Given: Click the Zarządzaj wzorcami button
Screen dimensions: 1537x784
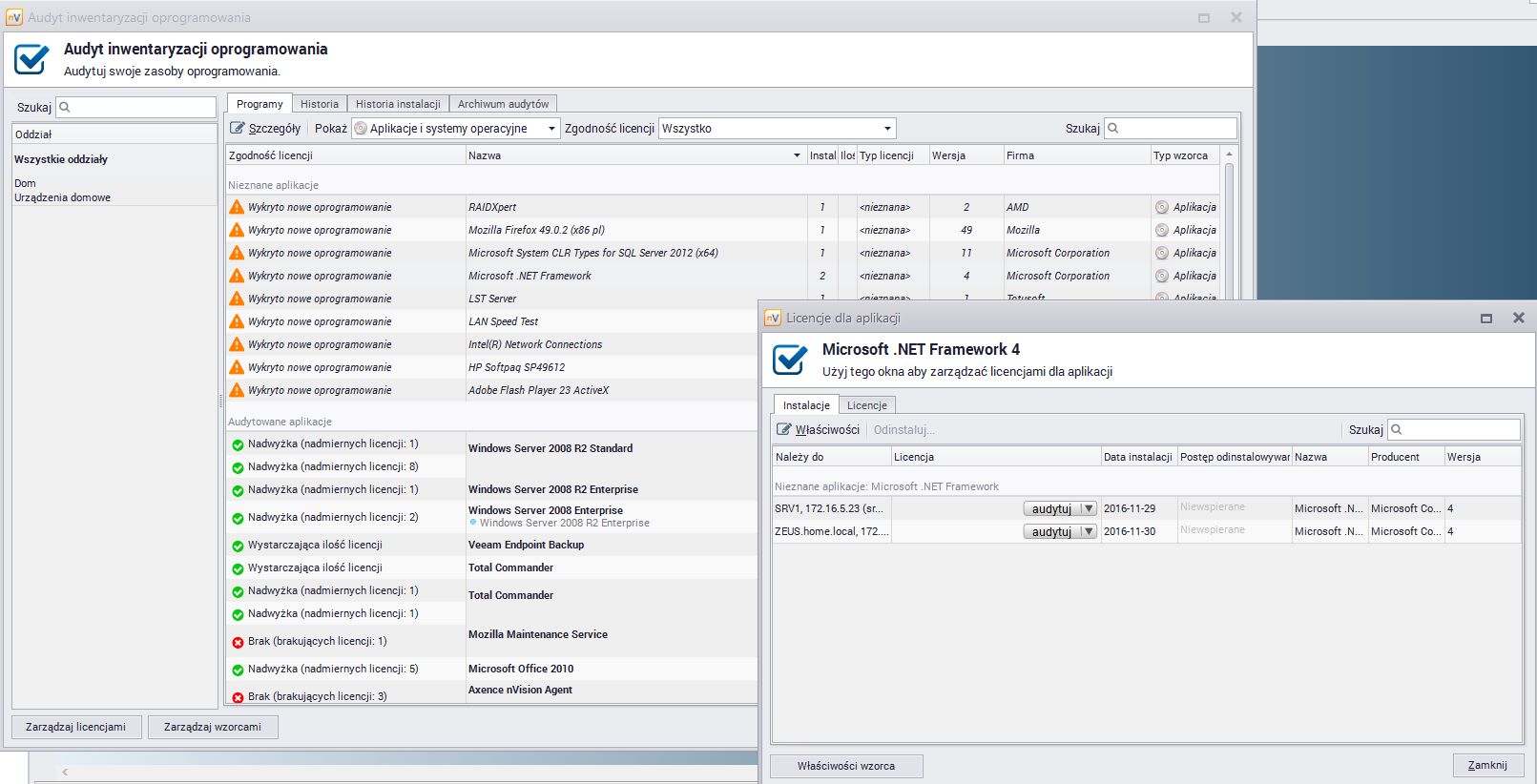Looking at the screenshot, I should click(x=213, y=727).
